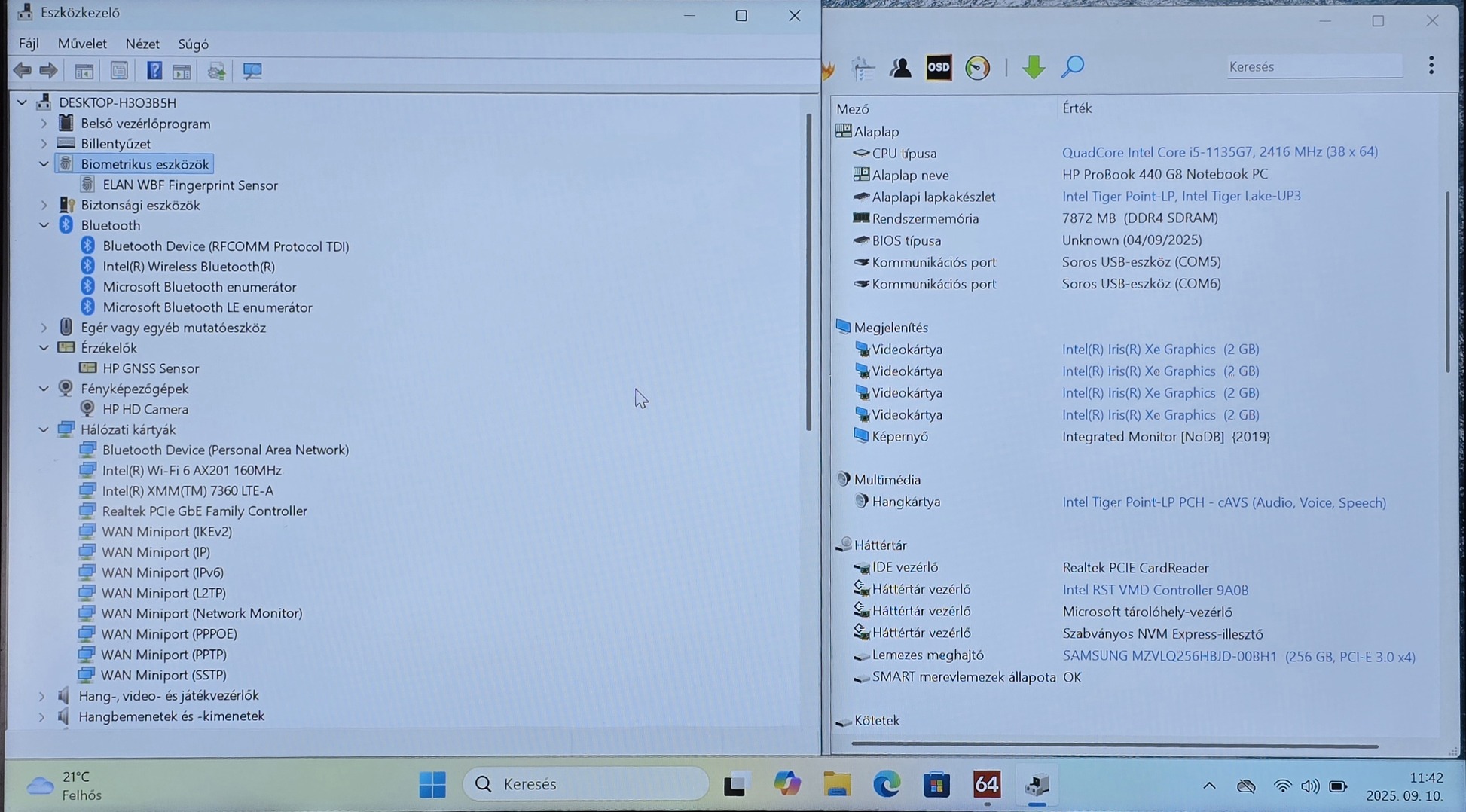The image size is (1466, 812).
Task: Open the QuadCore Intel Core i5-1135G7 link
Action: point(1220,152)
